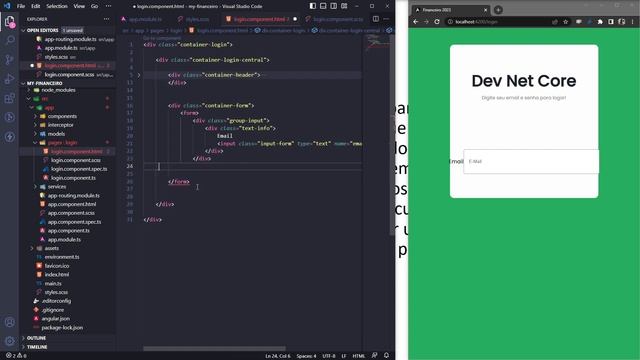Open the Extensions view in activity bar
Screen dimensions: 640x360
coord(9,98)
